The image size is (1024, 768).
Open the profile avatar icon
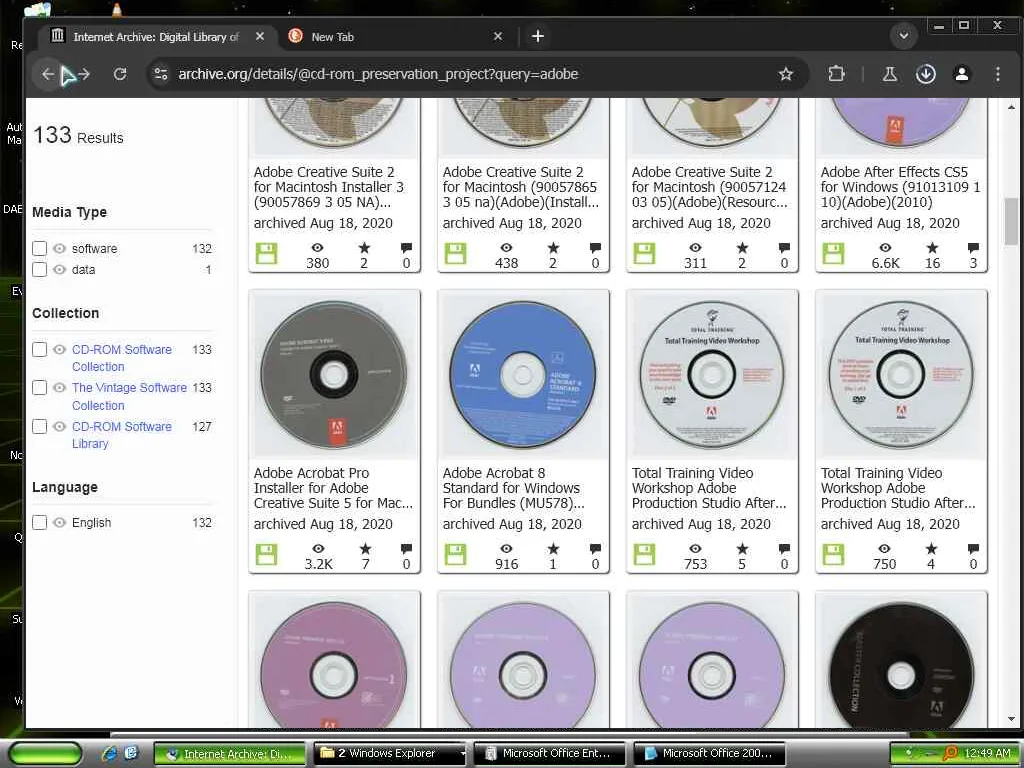click(x=961, y=74)
